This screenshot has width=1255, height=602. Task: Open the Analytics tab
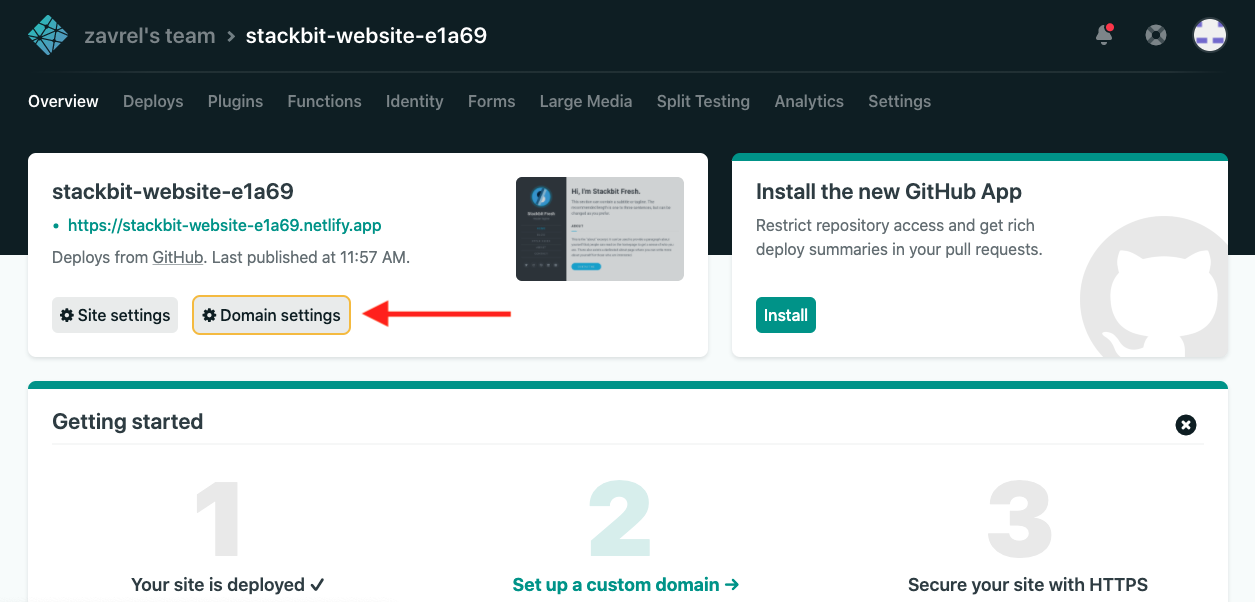809,101
